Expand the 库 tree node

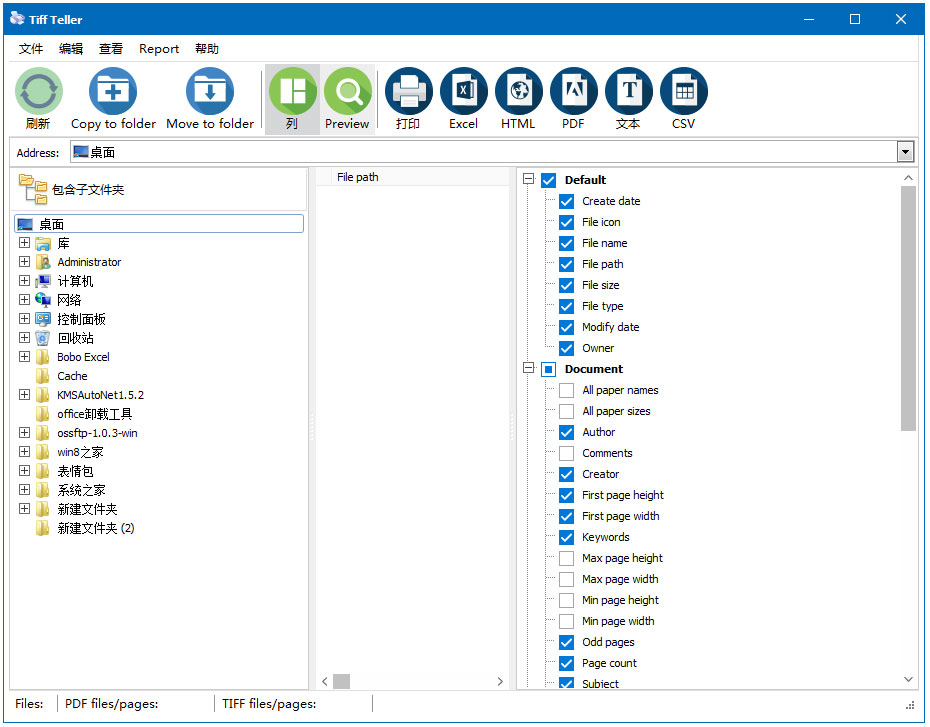click(x=24, y=243)
